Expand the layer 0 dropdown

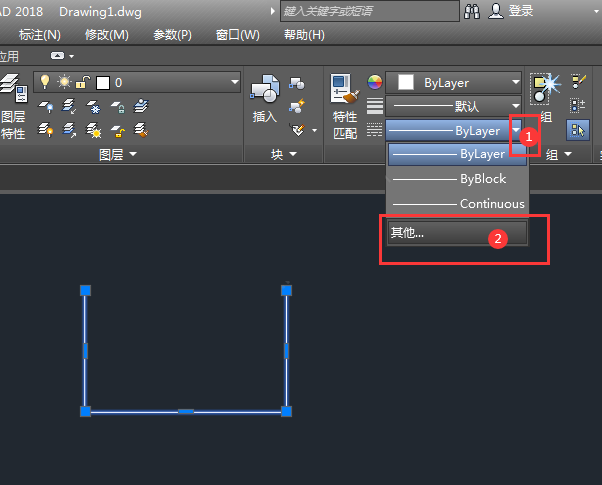pyautogui.click(x=234, y=82)
